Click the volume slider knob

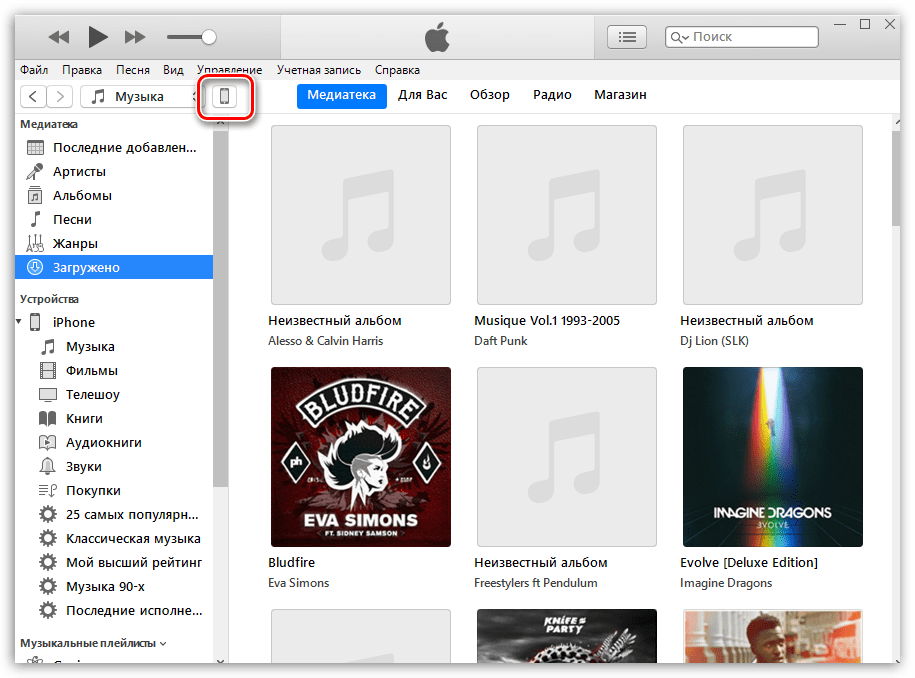(208, 37)
